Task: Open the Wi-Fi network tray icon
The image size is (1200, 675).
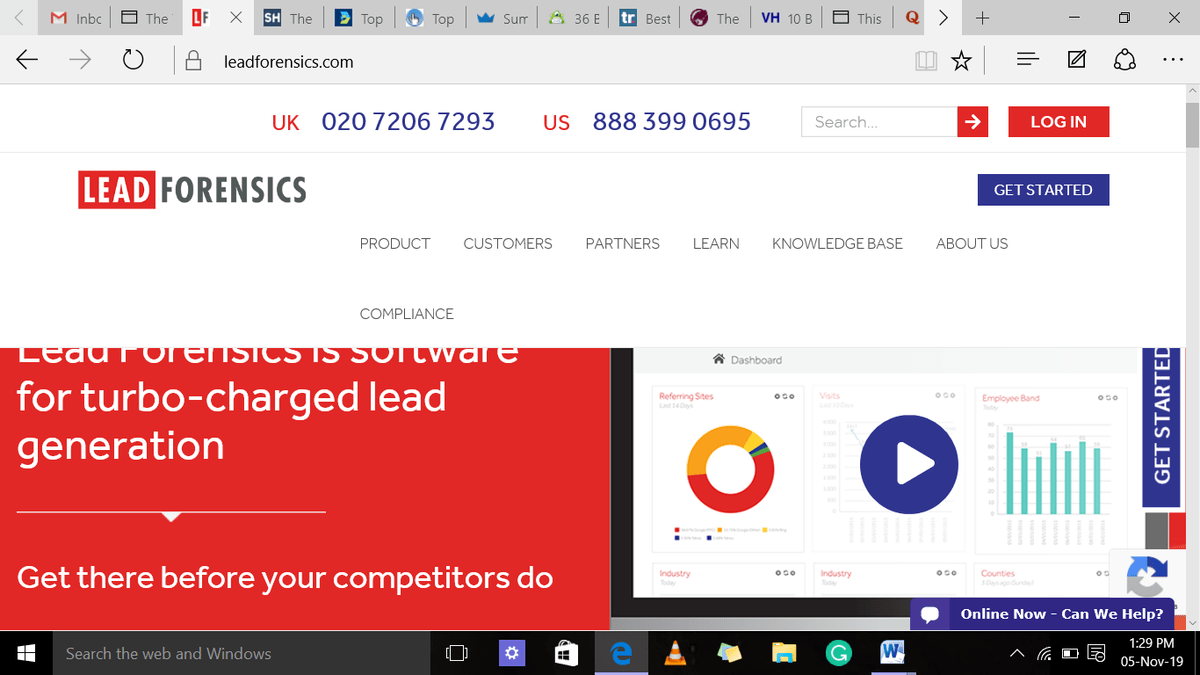Action: click(1045, 654)
